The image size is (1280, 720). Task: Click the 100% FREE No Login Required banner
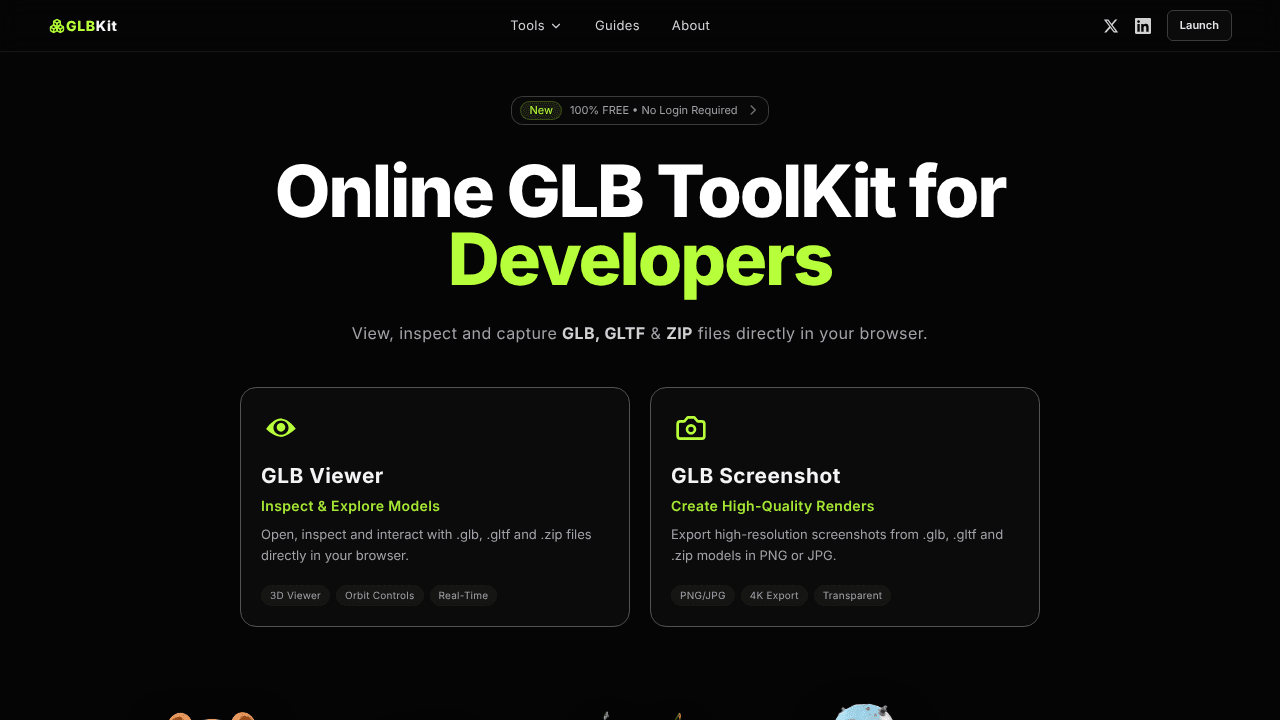640,110
